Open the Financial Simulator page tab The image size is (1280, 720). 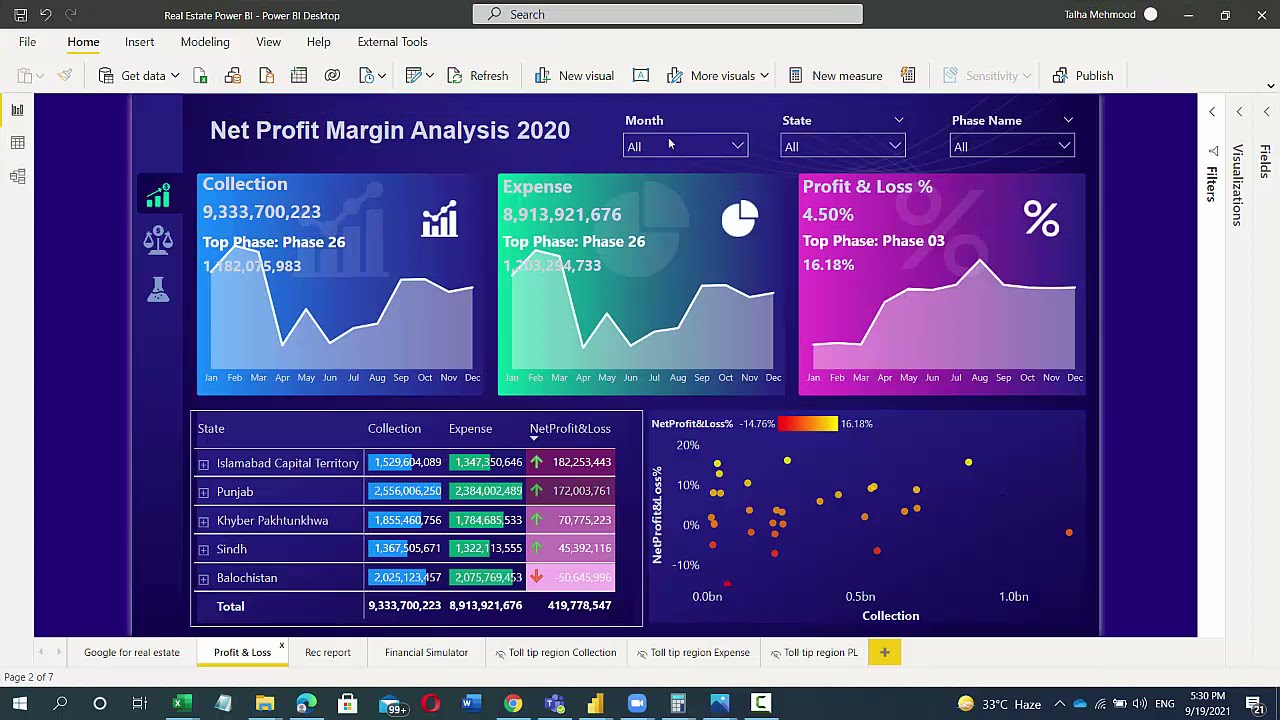coord(426,653)
